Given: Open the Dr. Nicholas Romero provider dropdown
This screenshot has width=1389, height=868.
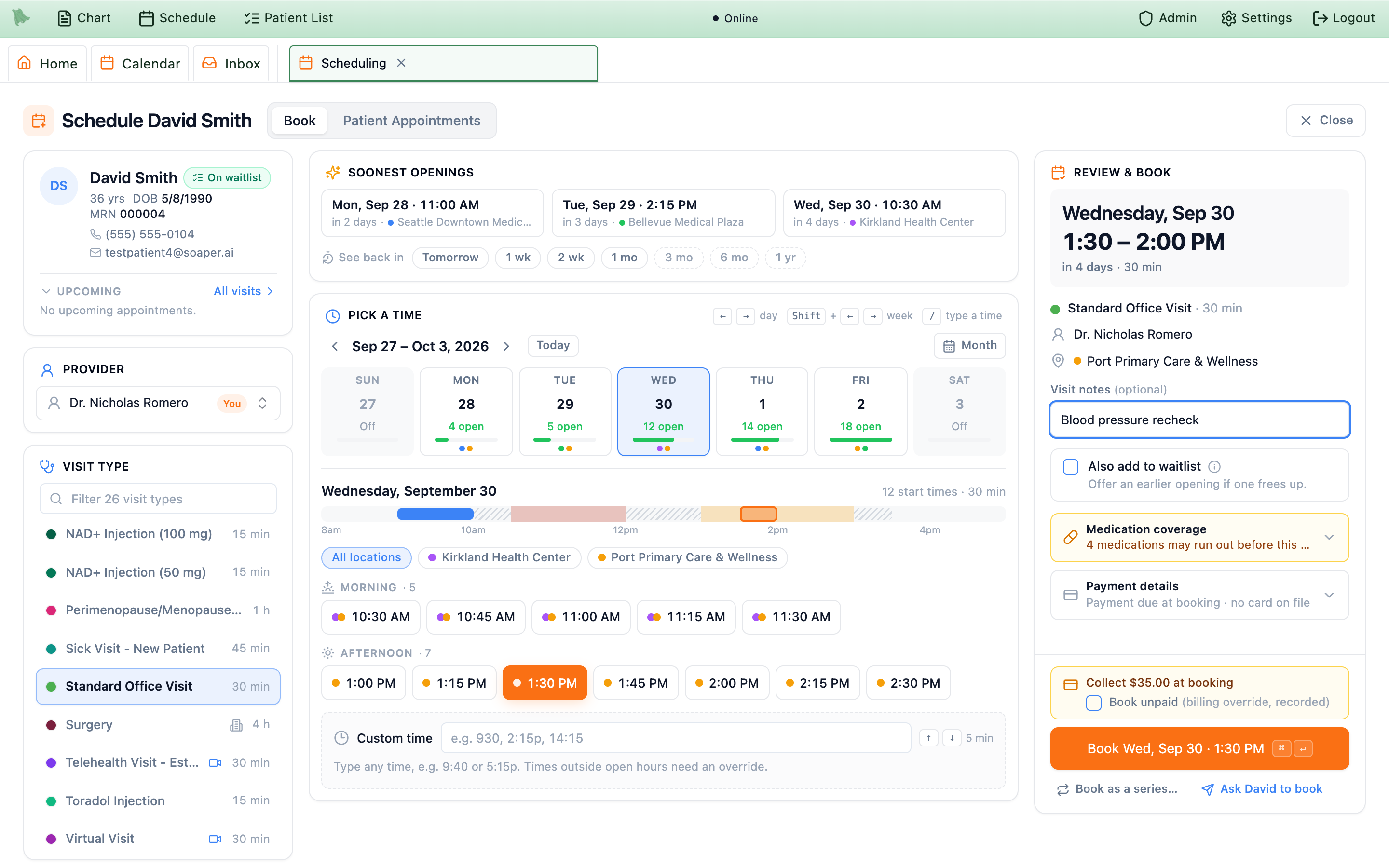Looking at the screenshot, I should (x=158, y=403).
